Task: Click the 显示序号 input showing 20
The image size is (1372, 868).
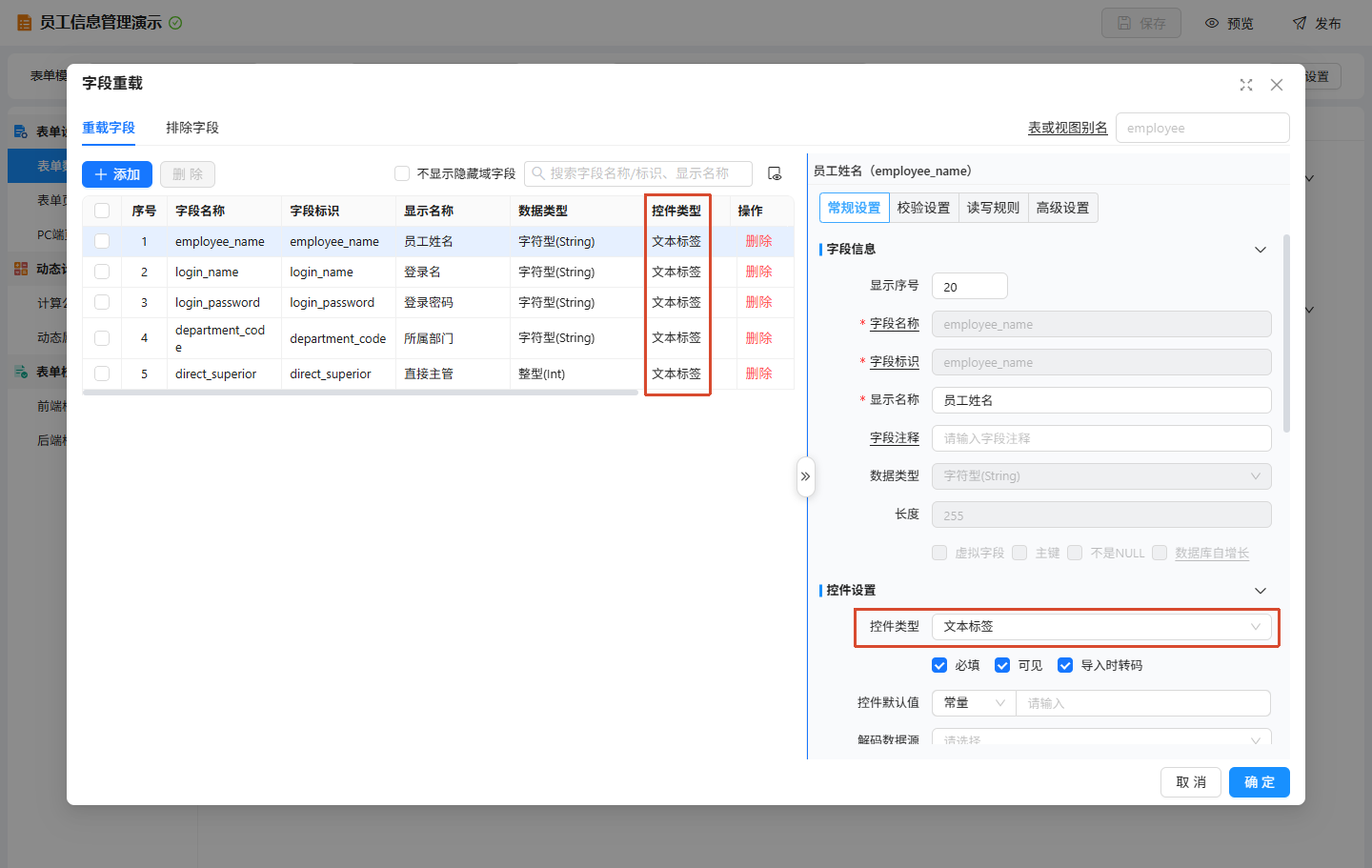Action: click(x=970, y=286)
